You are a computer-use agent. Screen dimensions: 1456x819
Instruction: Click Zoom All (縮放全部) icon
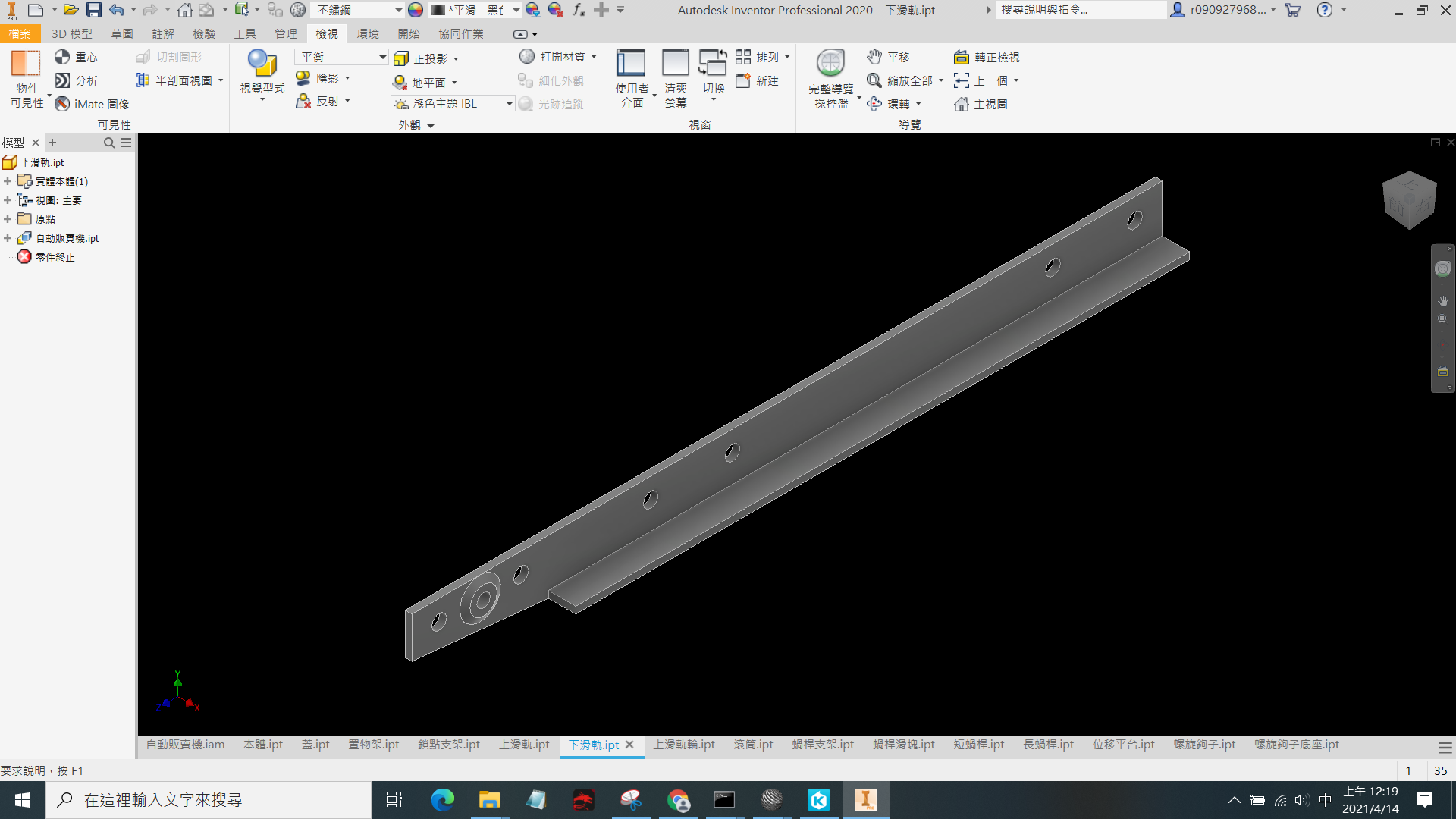[874, 80]
